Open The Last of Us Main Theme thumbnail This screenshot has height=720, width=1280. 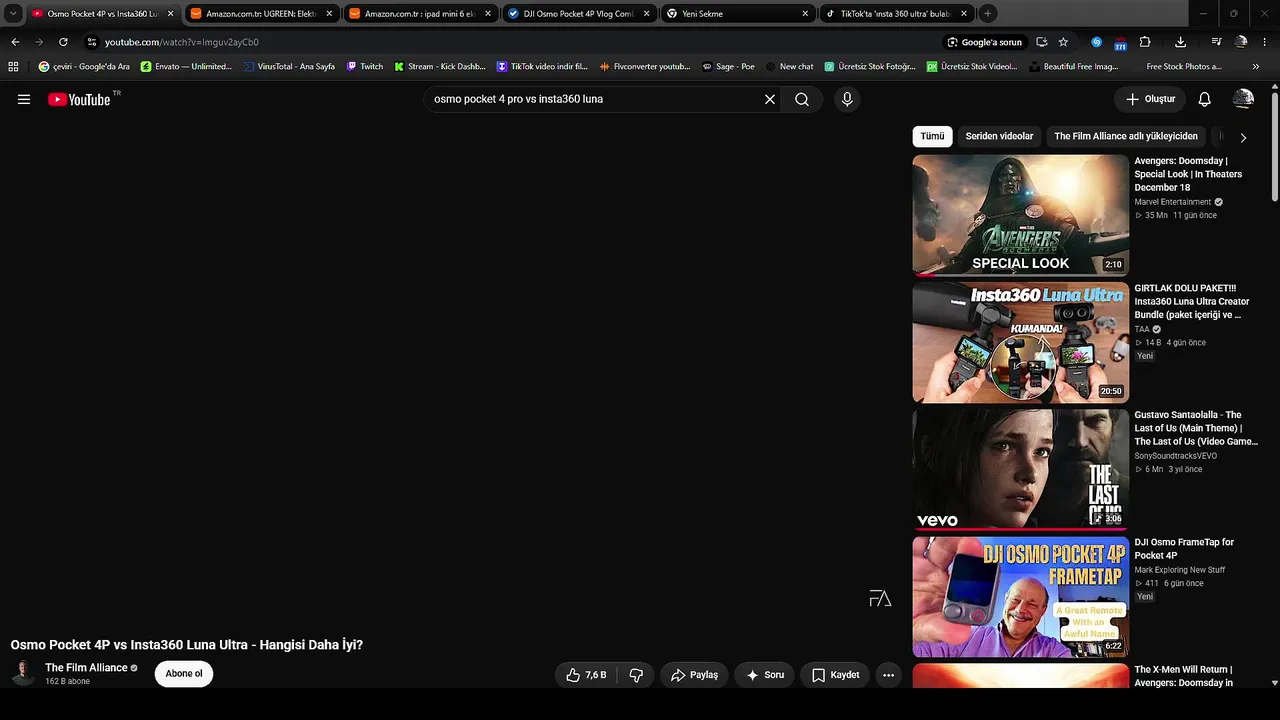tap(1020, 469)
